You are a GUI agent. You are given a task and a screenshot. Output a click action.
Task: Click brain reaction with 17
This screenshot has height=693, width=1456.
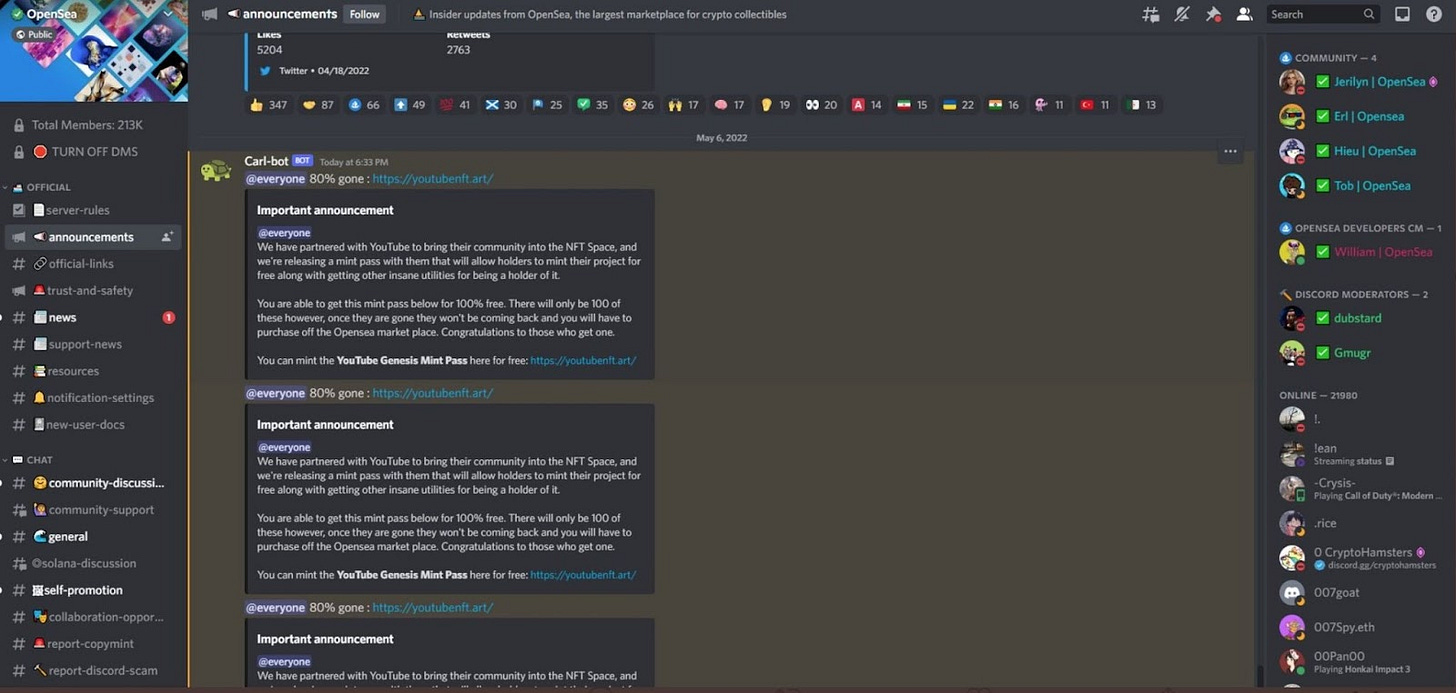[x=729, y=105]
